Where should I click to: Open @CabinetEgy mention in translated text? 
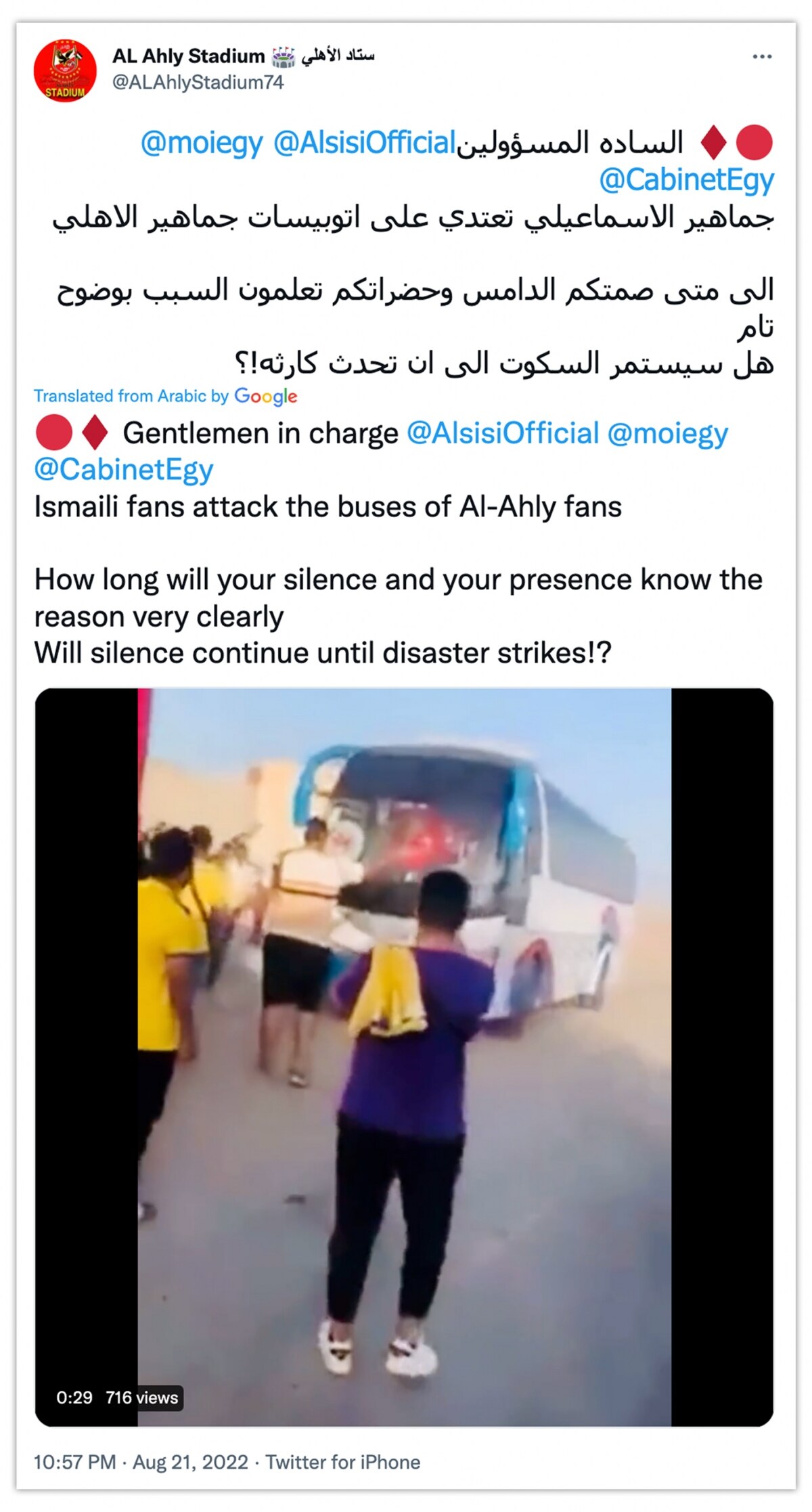click(124, 470)
